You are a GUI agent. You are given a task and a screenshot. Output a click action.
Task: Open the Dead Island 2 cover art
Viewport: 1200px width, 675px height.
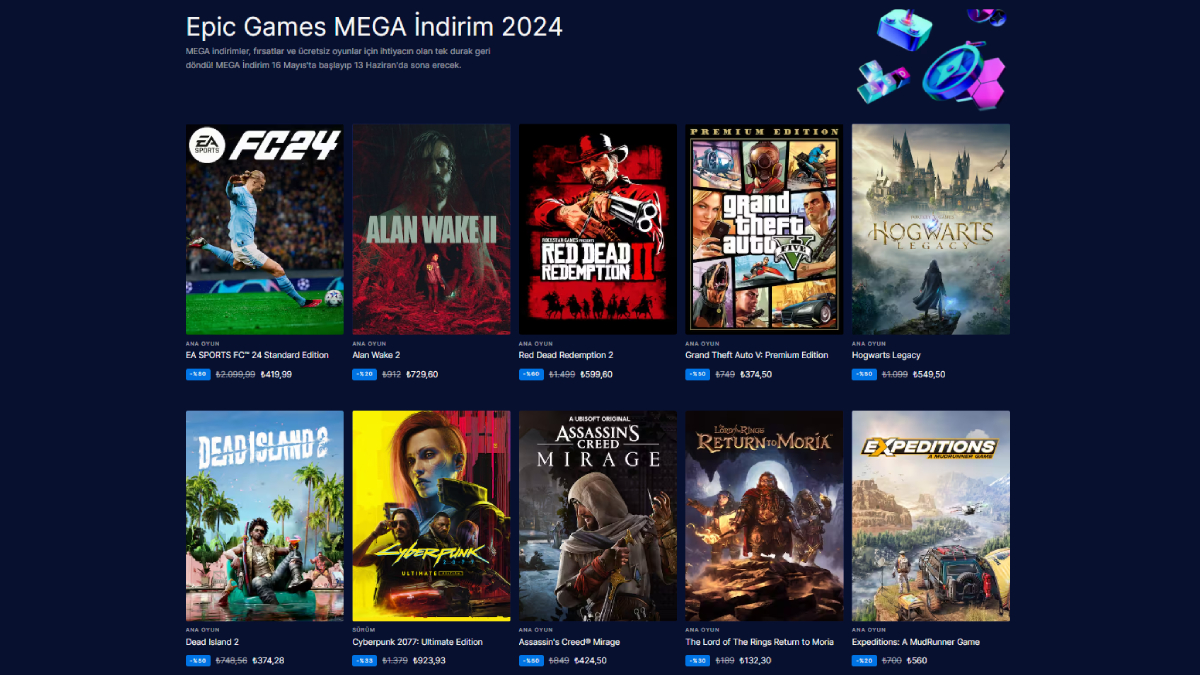point(265,516)
